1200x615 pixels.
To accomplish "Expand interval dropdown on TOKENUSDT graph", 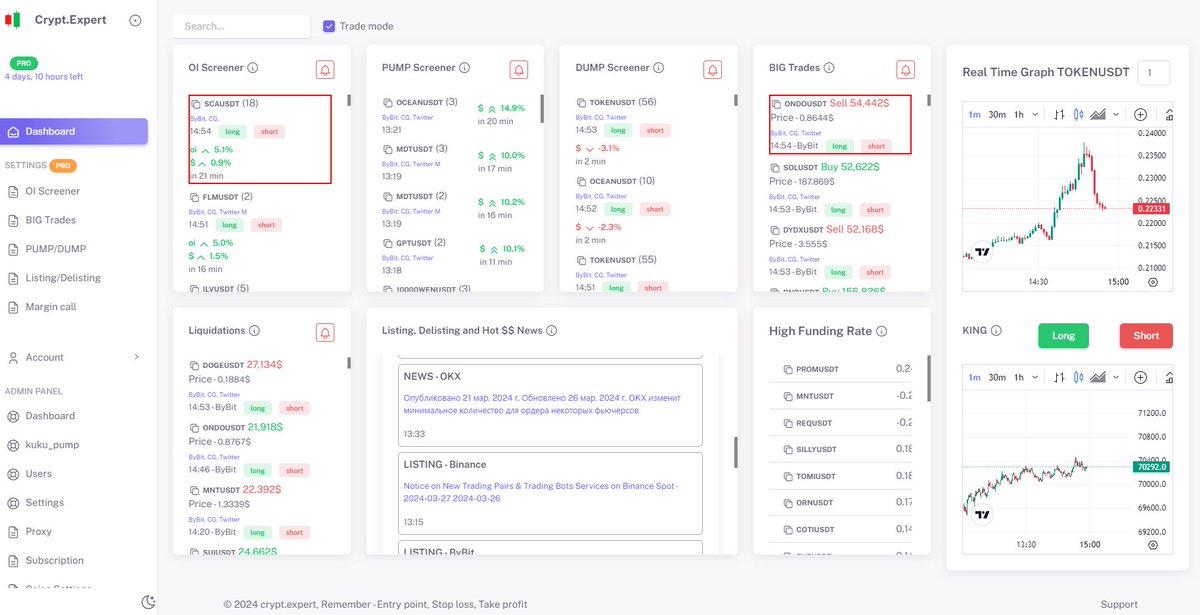I will [x=1035, y=114].
